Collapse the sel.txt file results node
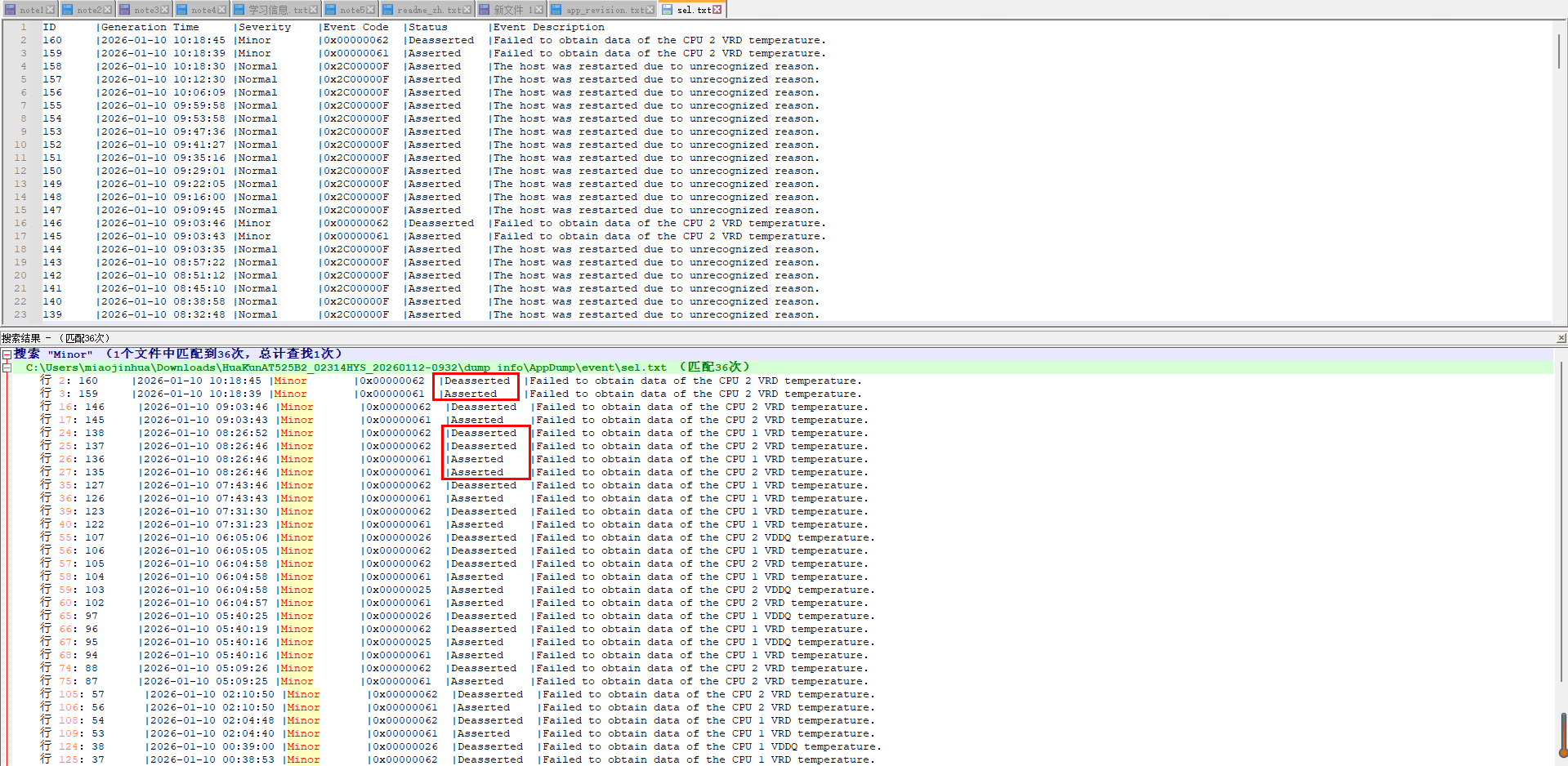 pos(7,367)
